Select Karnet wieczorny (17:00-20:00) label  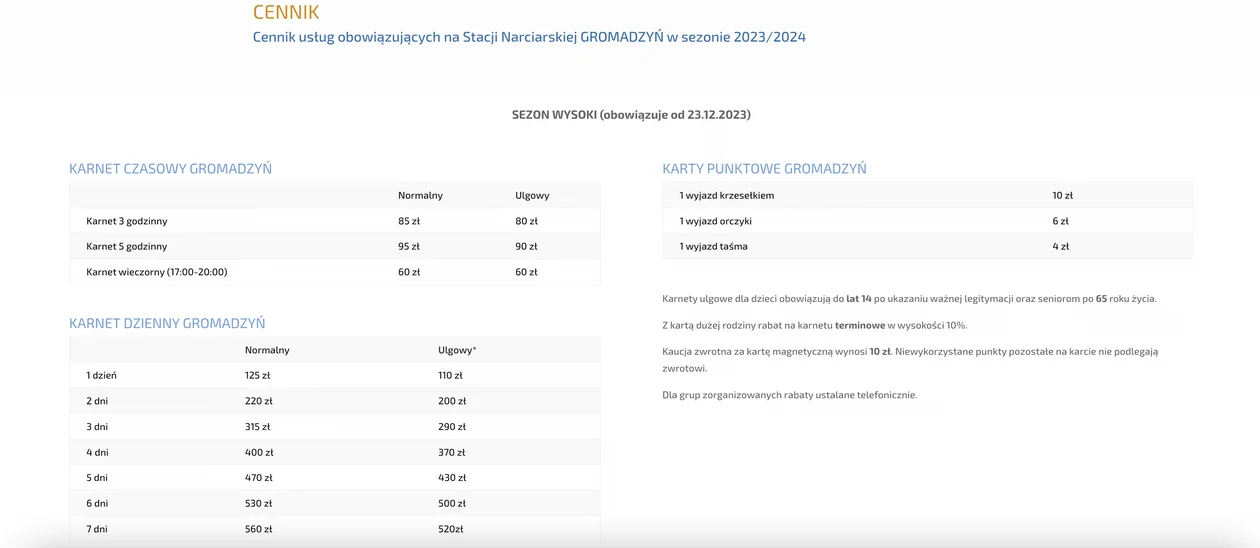157,272
